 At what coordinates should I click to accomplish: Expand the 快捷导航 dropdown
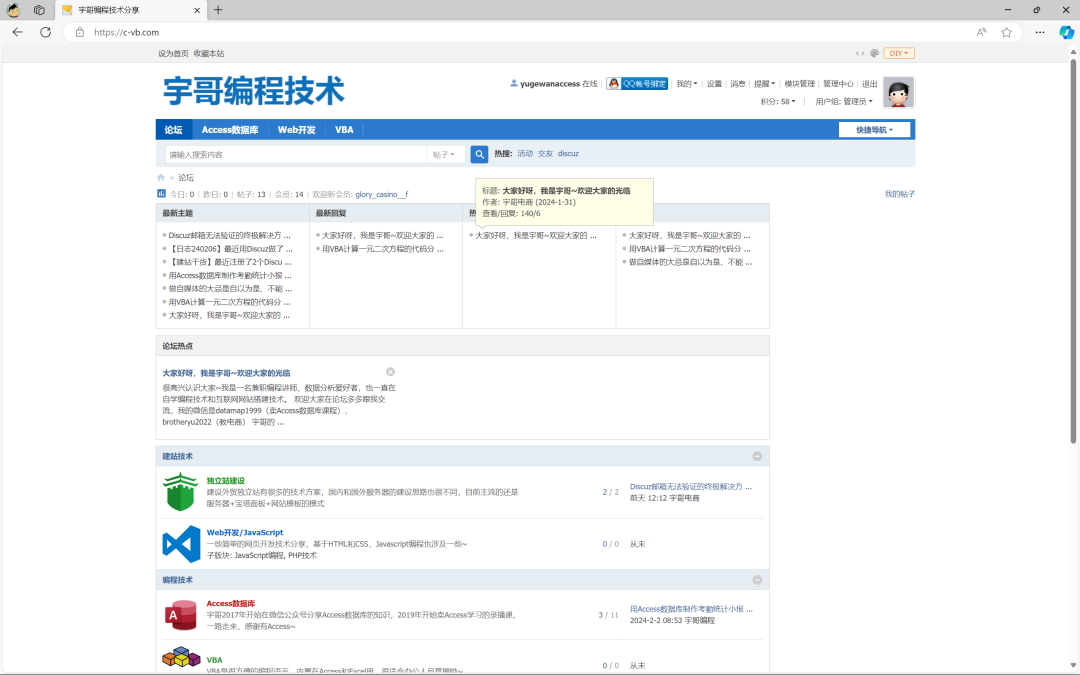[x=875, y=130]
